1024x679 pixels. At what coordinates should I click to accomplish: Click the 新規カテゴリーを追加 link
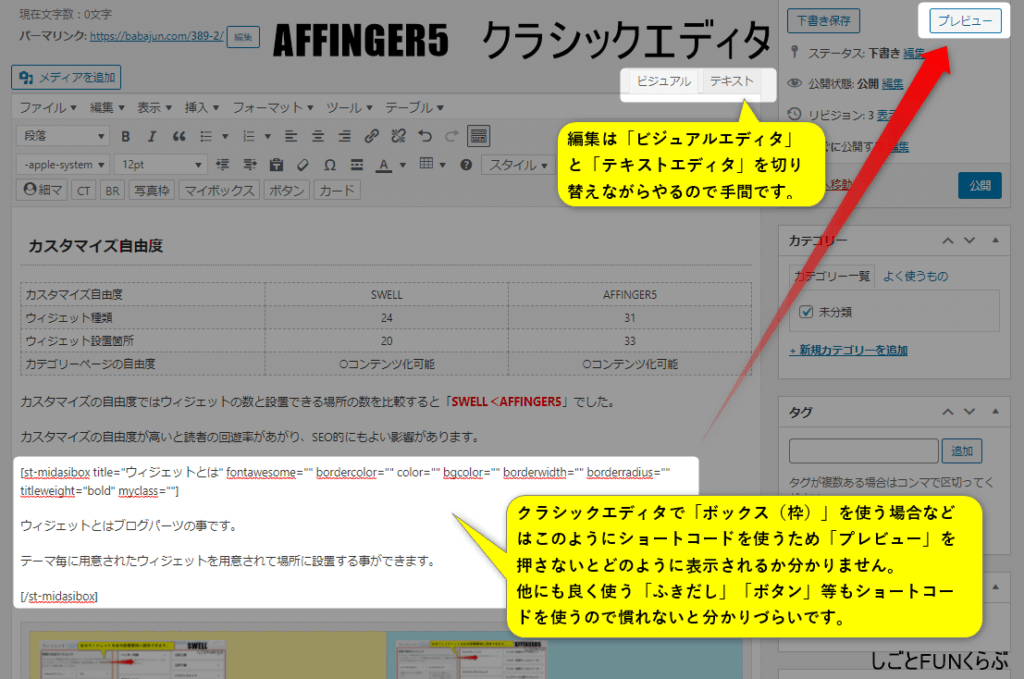tap(848, 351)
